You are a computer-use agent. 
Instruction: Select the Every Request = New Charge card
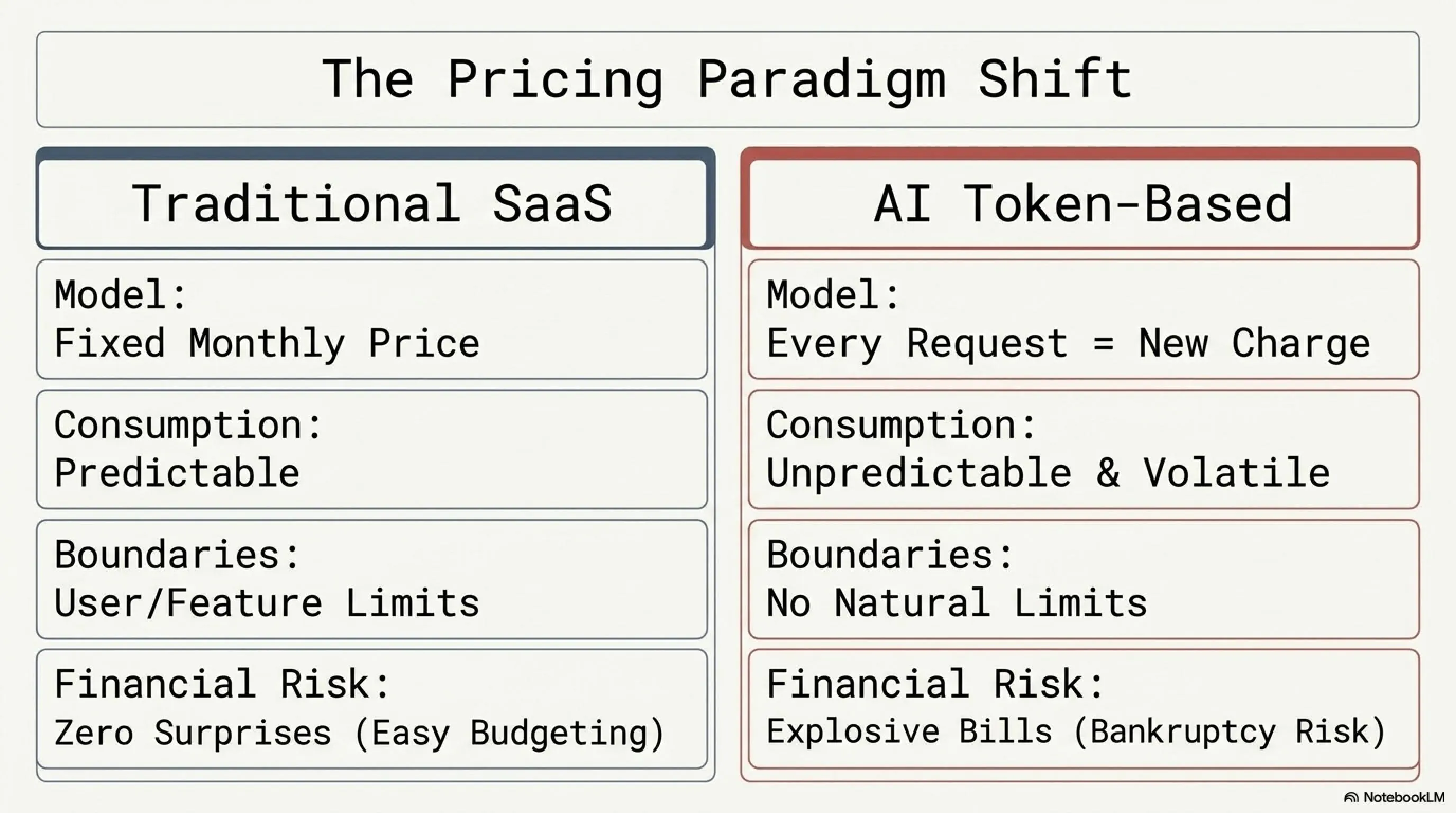pos(1084,320)
